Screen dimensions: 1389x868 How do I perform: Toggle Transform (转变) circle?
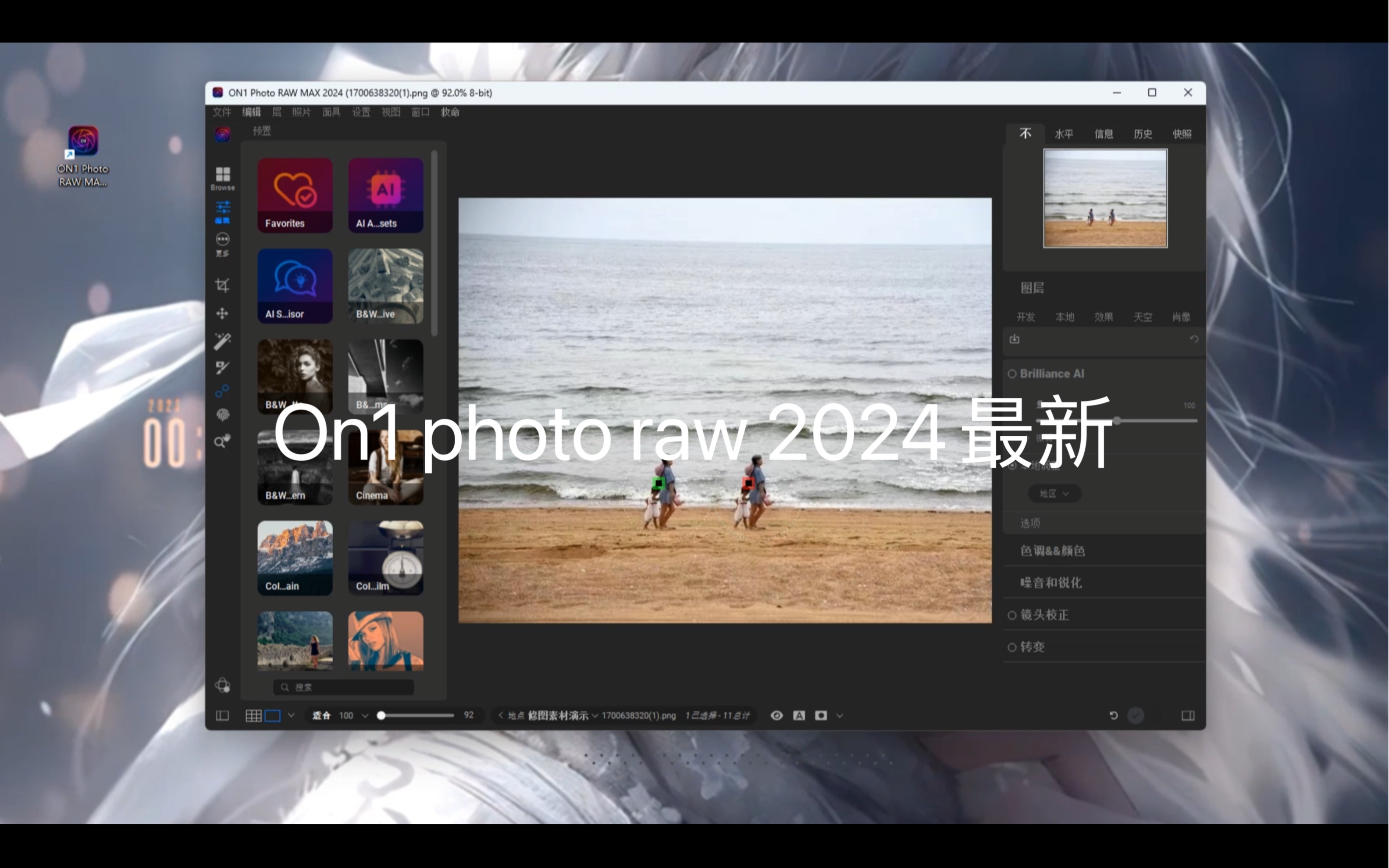1012,647
